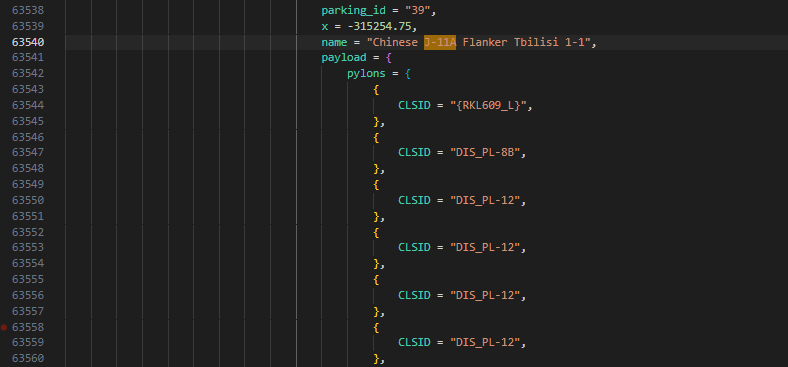788x367 pixels.
Task: Click opening brace on line 63549
Action: pyautogui.click(x=376, y=185)
